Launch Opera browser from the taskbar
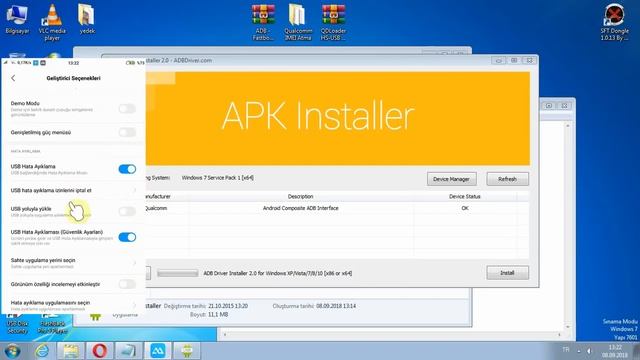The width and height of the screenshot is (640, 360). point(100,351)
